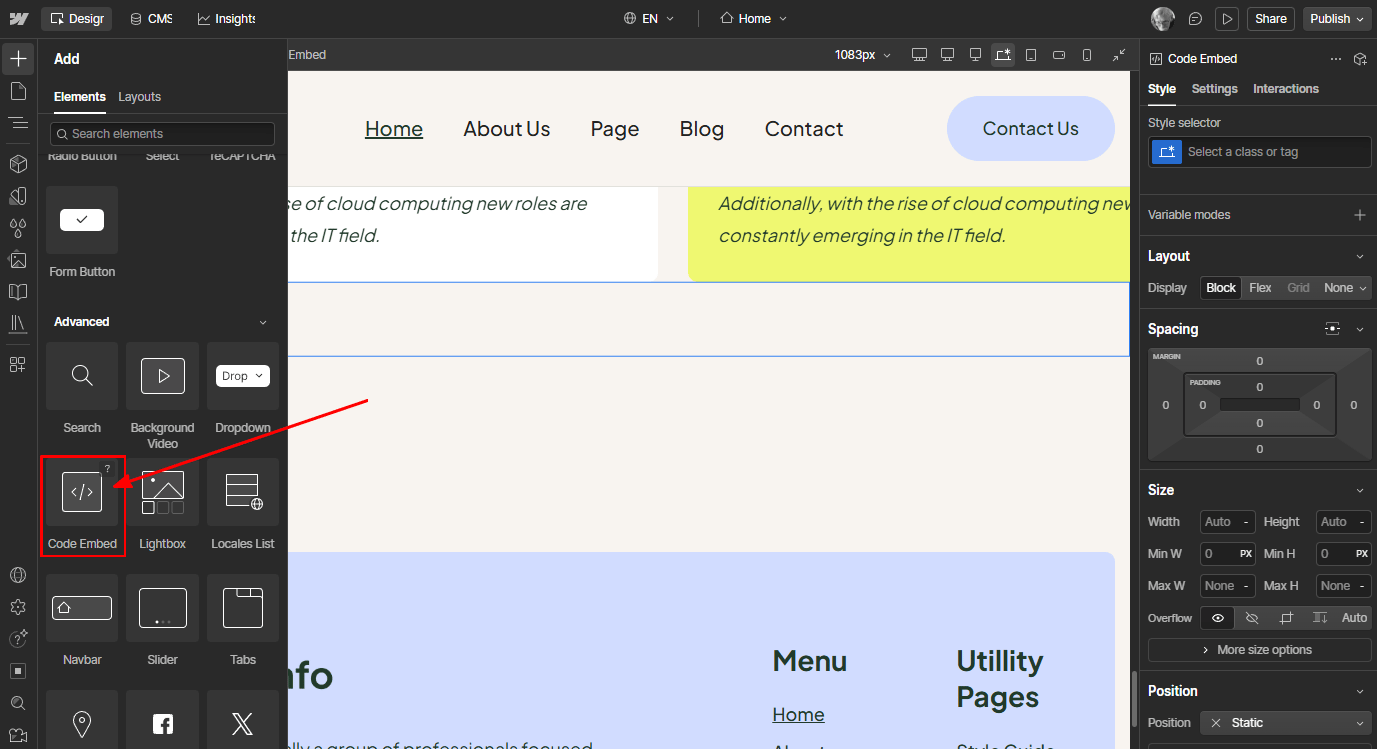Select the mobile landscape breakpoint icon
This screenshot has width=1377, height=749.
(1059, 55)
